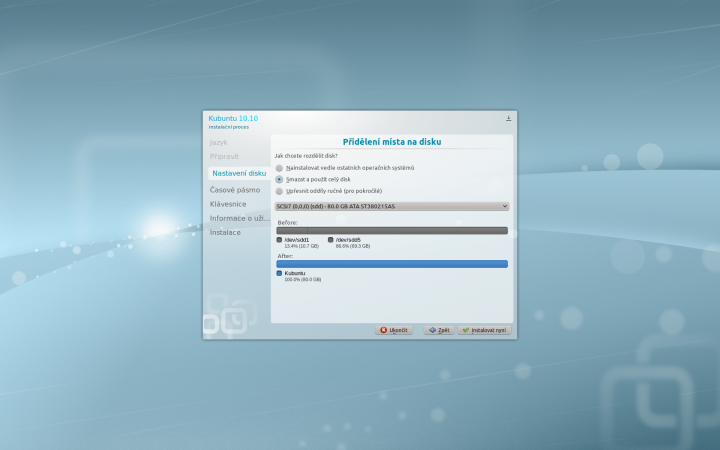Click the /dev/sdd1 legend color square
720x450 pixels.
click(x=279, y=240)
